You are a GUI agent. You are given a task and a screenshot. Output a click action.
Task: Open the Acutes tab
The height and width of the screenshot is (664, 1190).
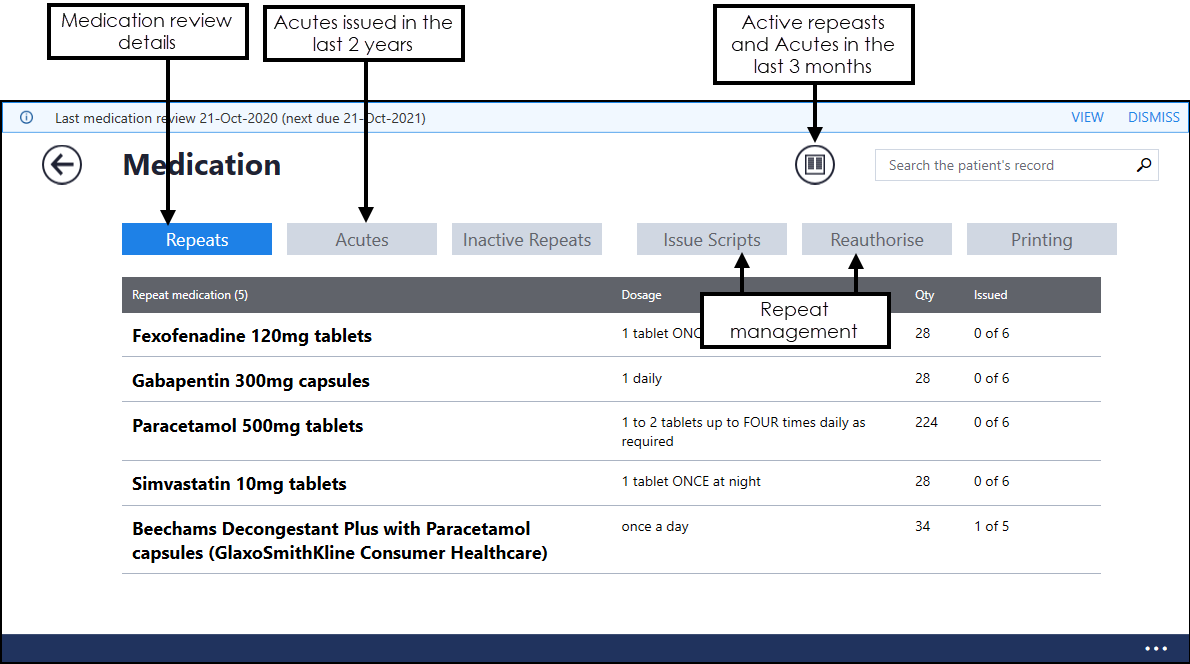[362, 240]
